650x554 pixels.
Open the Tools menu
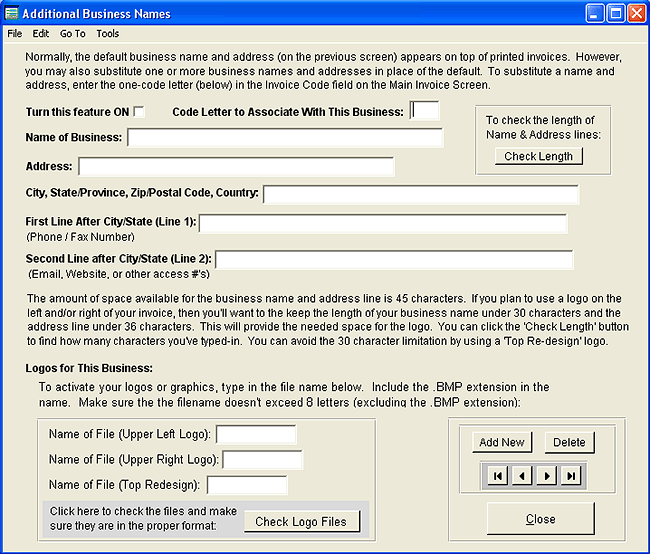(x=107, y=33)
